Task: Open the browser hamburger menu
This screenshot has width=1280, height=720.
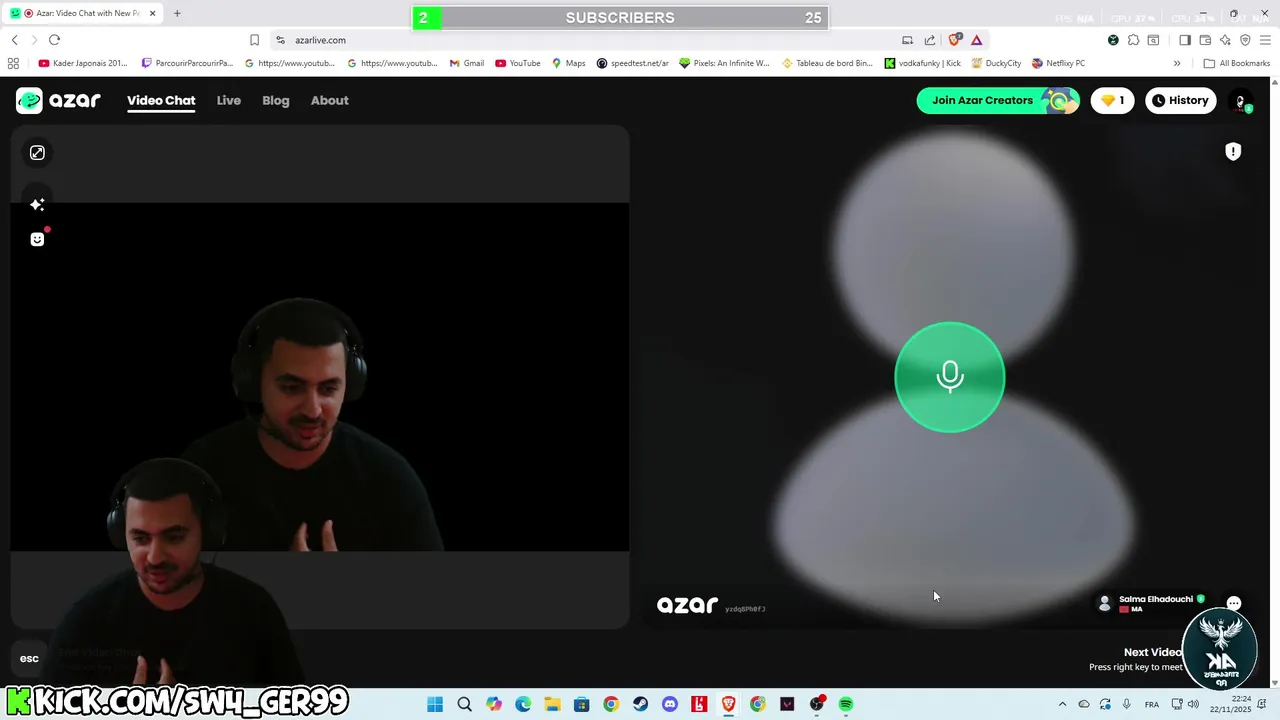Action: 1266,40
